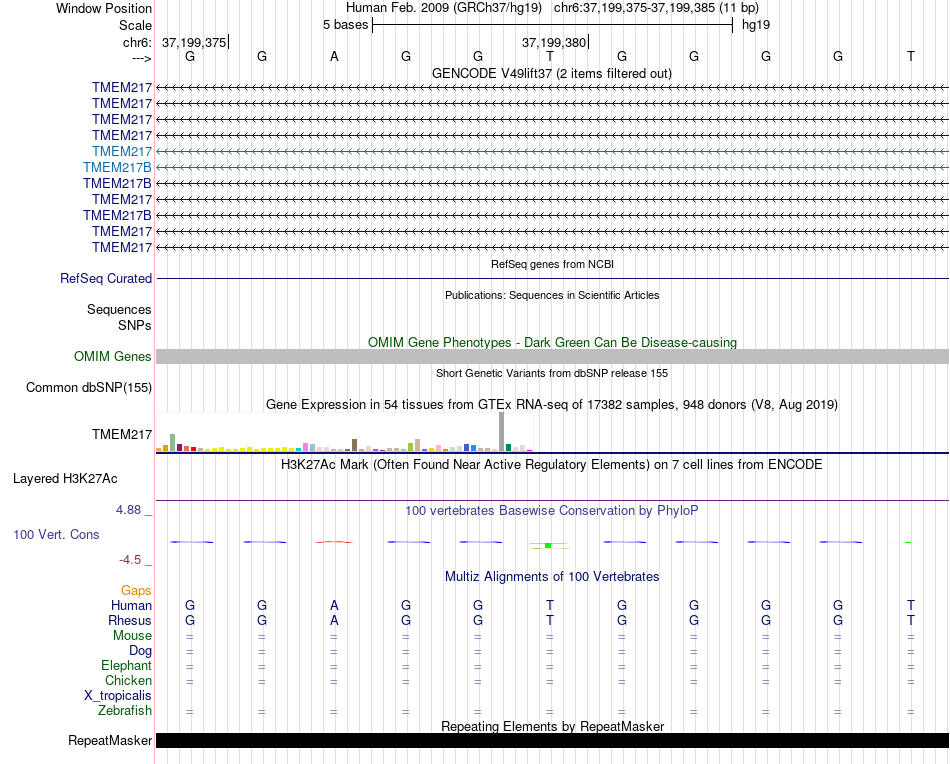Click the red PhyloP conservation bar
Viewport: 950px width, 764px height.
(x=334, y=542)
